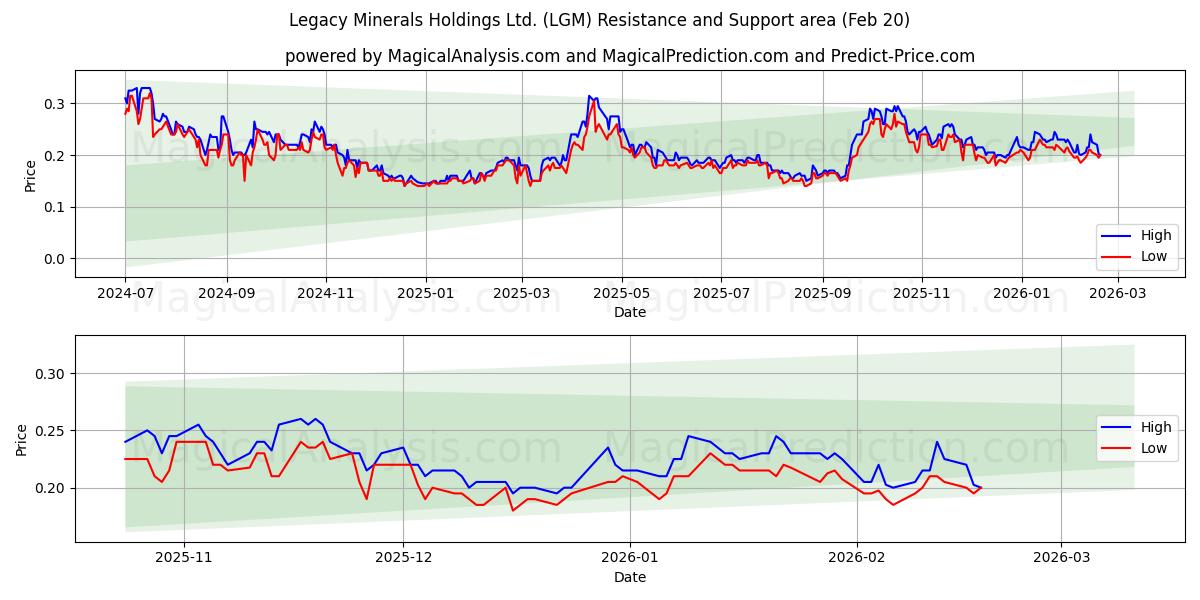
Task: Click the 0.20 price tick on the lower chart
Action: [x=51, y=488]
